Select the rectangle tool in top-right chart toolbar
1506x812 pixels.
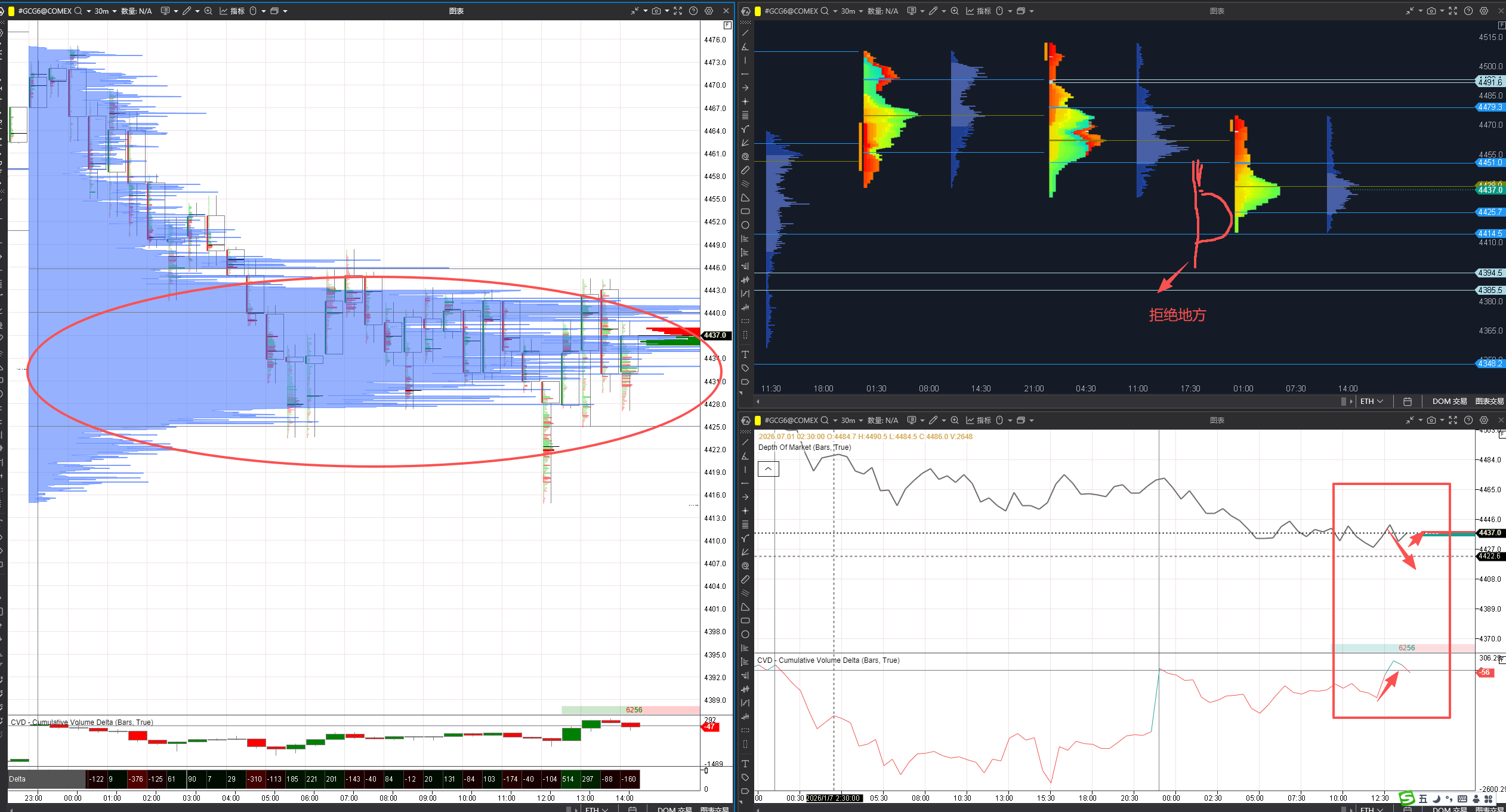tap(745, 211)
